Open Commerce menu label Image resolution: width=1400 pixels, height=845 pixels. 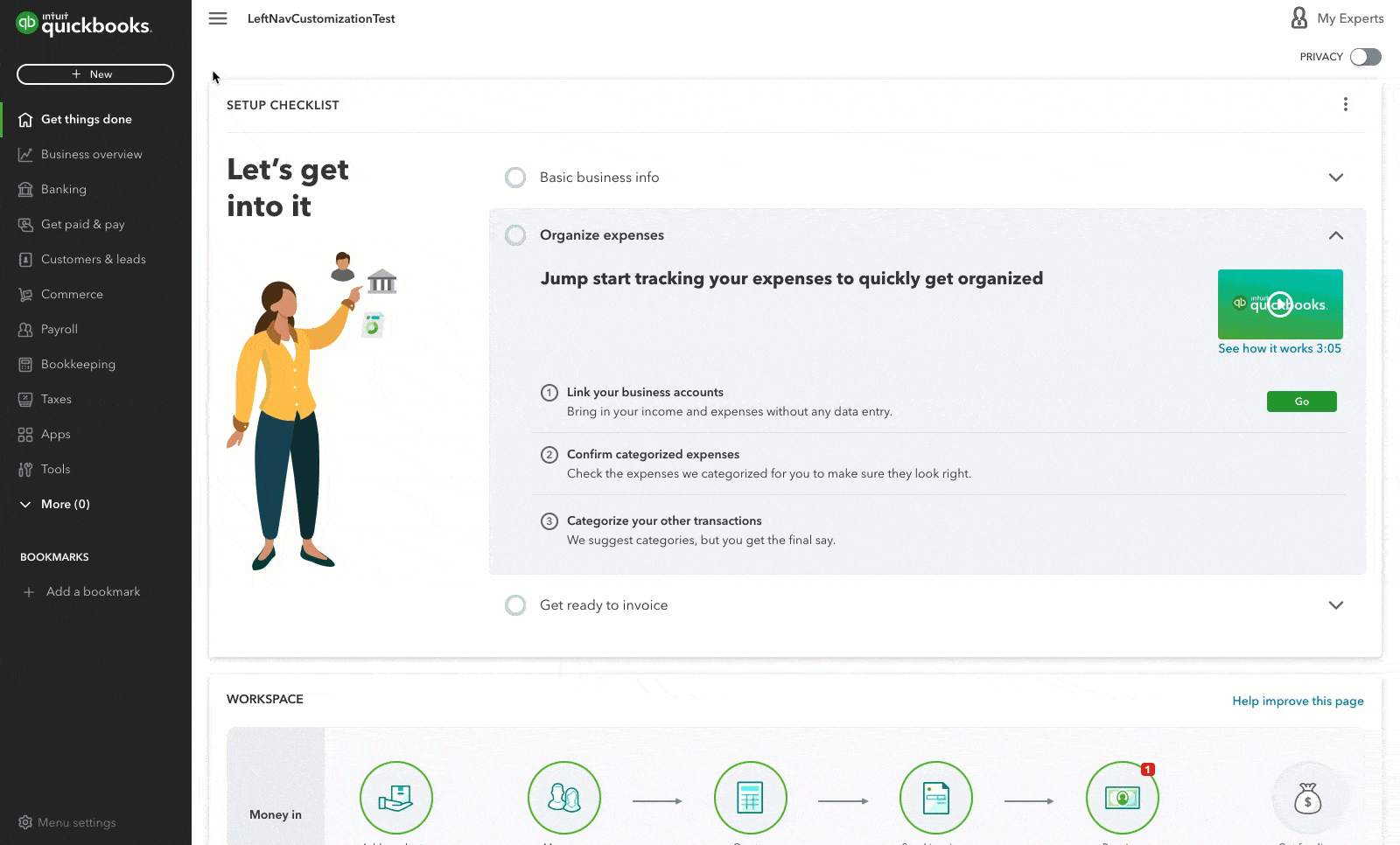click(x=72, y=295)
